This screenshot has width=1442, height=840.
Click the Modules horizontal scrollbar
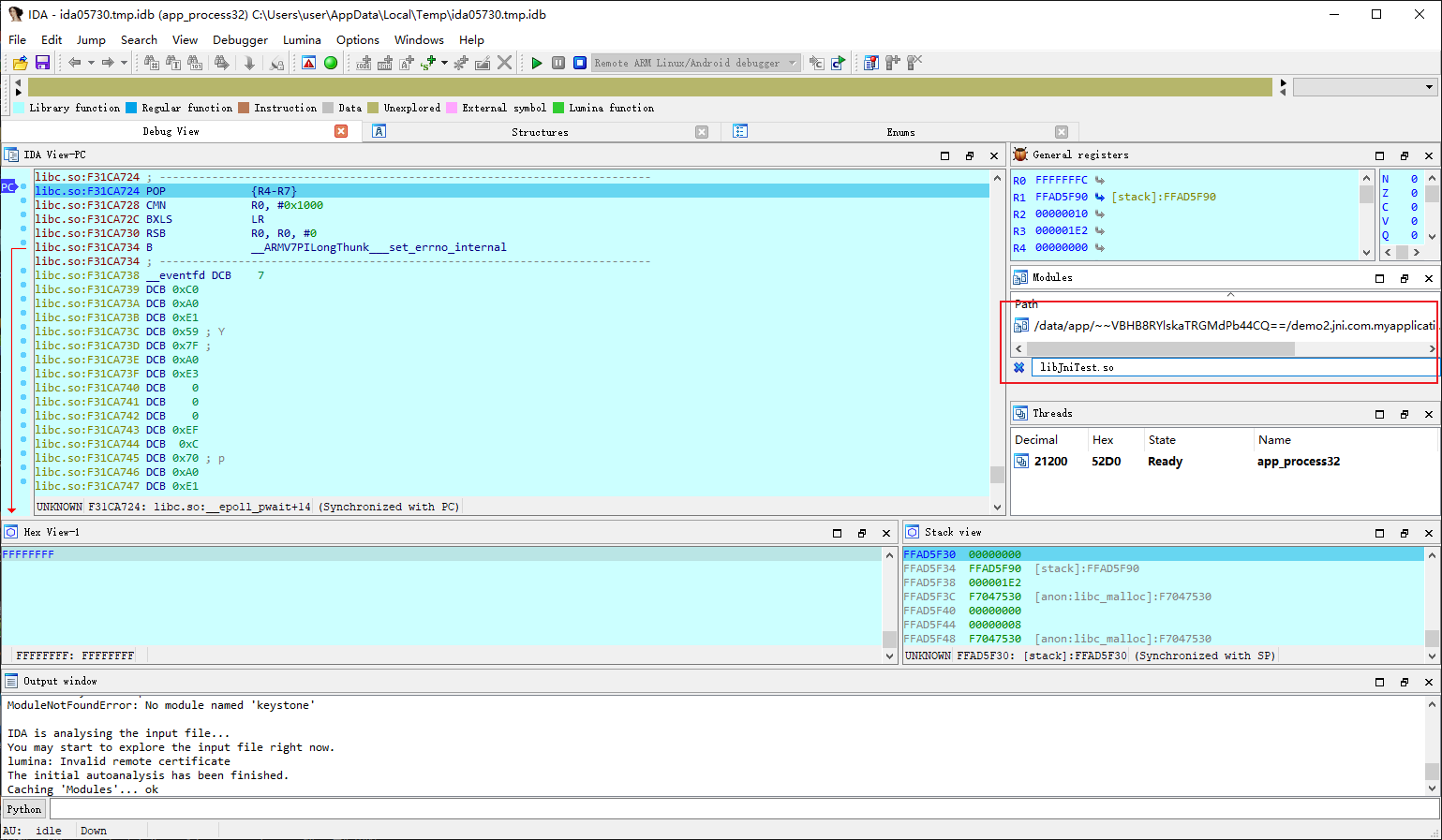point(1160,348)
